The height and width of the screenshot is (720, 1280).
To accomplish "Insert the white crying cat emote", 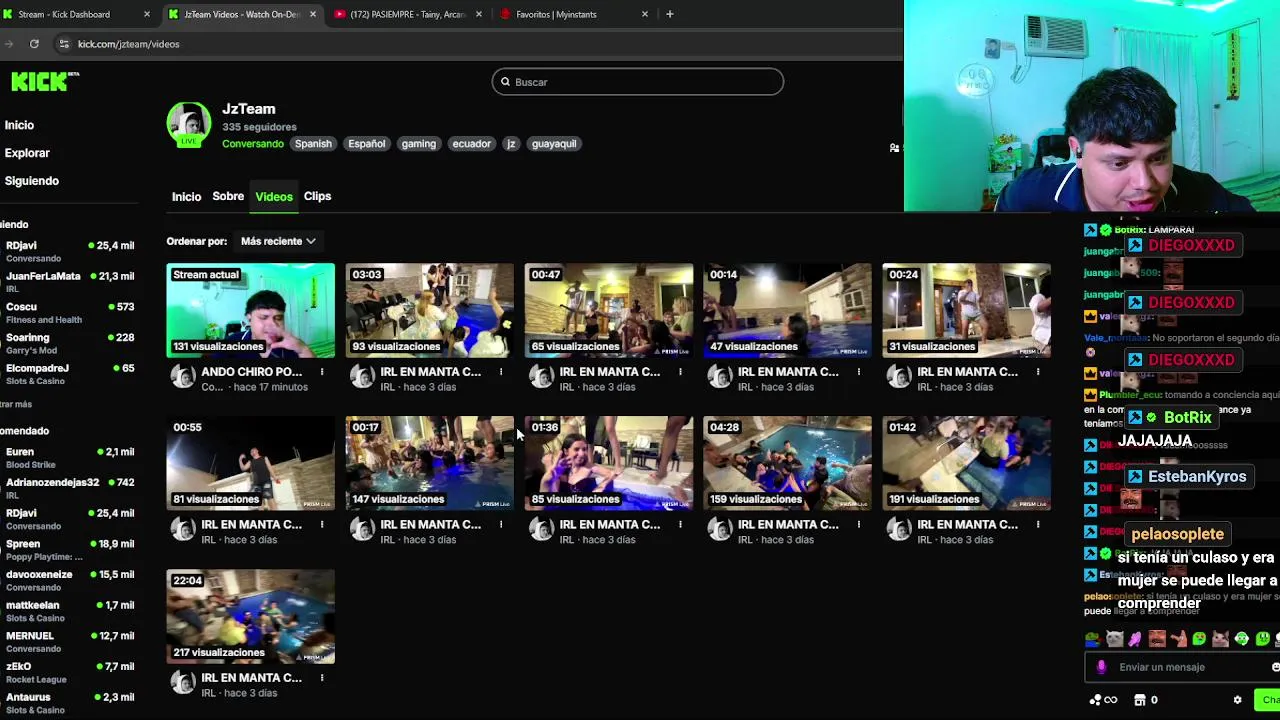I will point(1114,639).
